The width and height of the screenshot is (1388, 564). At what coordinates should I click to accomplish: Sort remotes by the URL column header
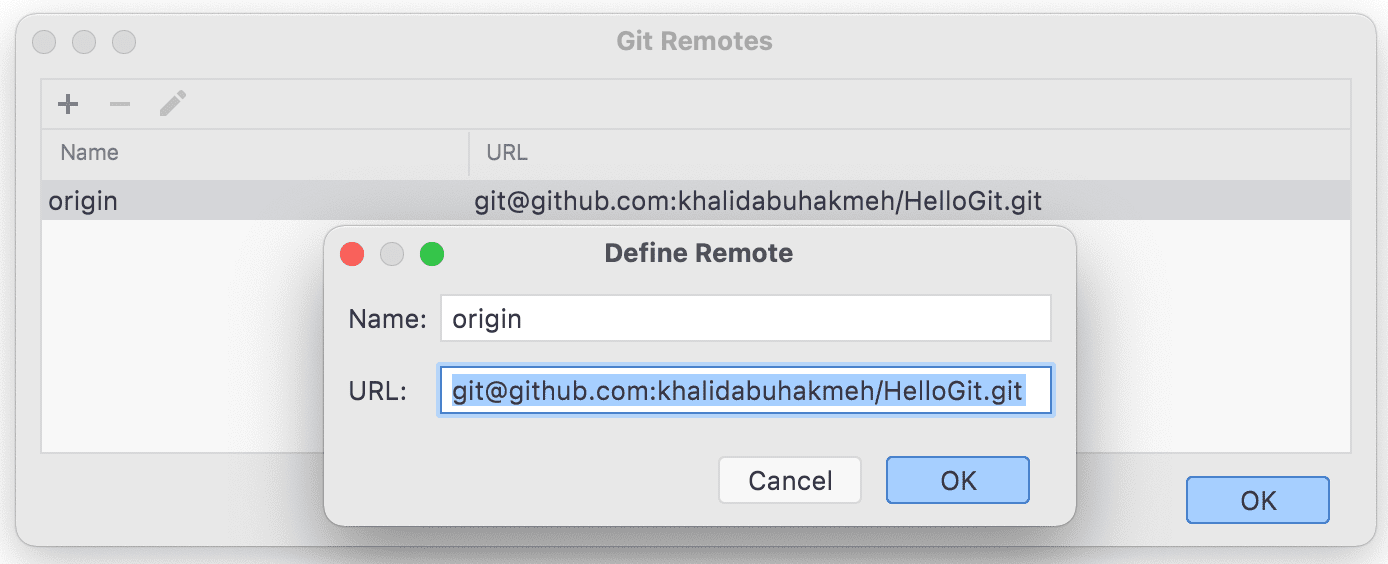910,153
